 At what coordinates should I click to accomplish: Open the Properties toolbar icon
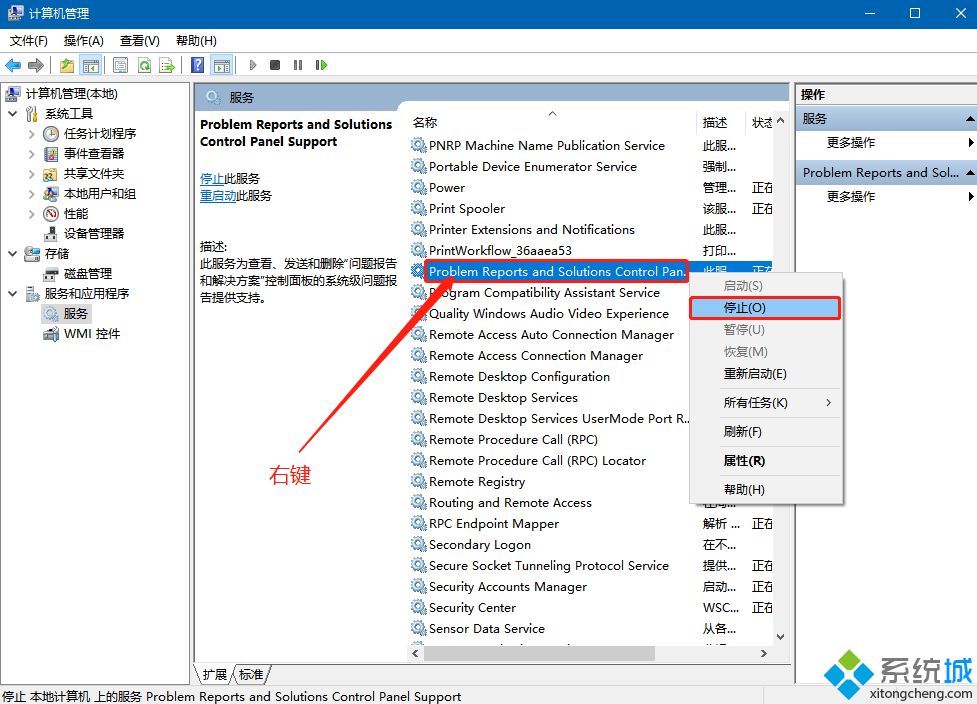(120, 64)
